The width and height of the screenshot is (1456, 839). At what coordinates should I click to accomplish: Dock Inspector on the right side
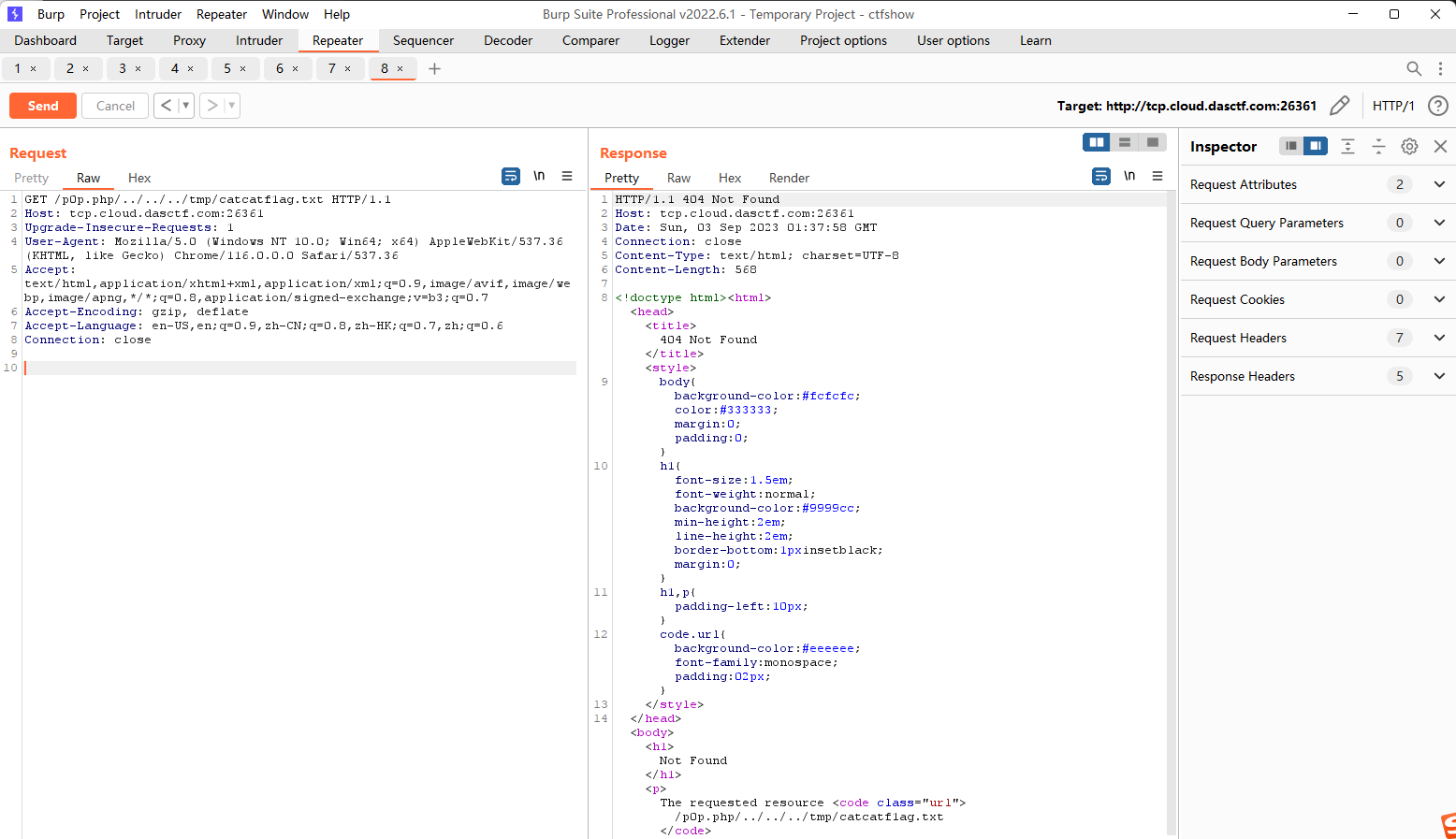click(1316, 146)
